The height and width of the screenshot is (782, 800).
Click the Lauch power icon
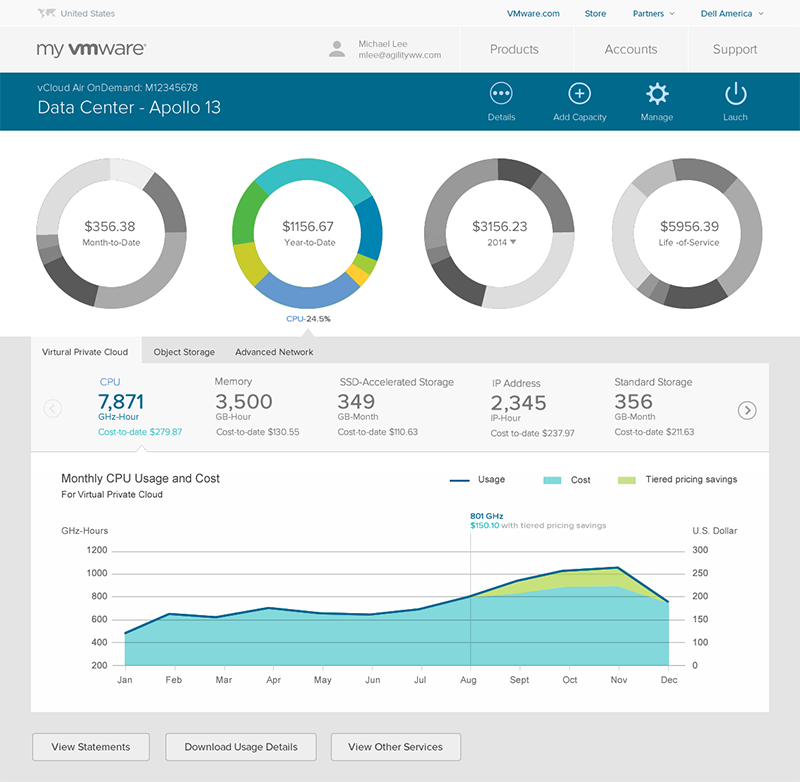[735, 94]
